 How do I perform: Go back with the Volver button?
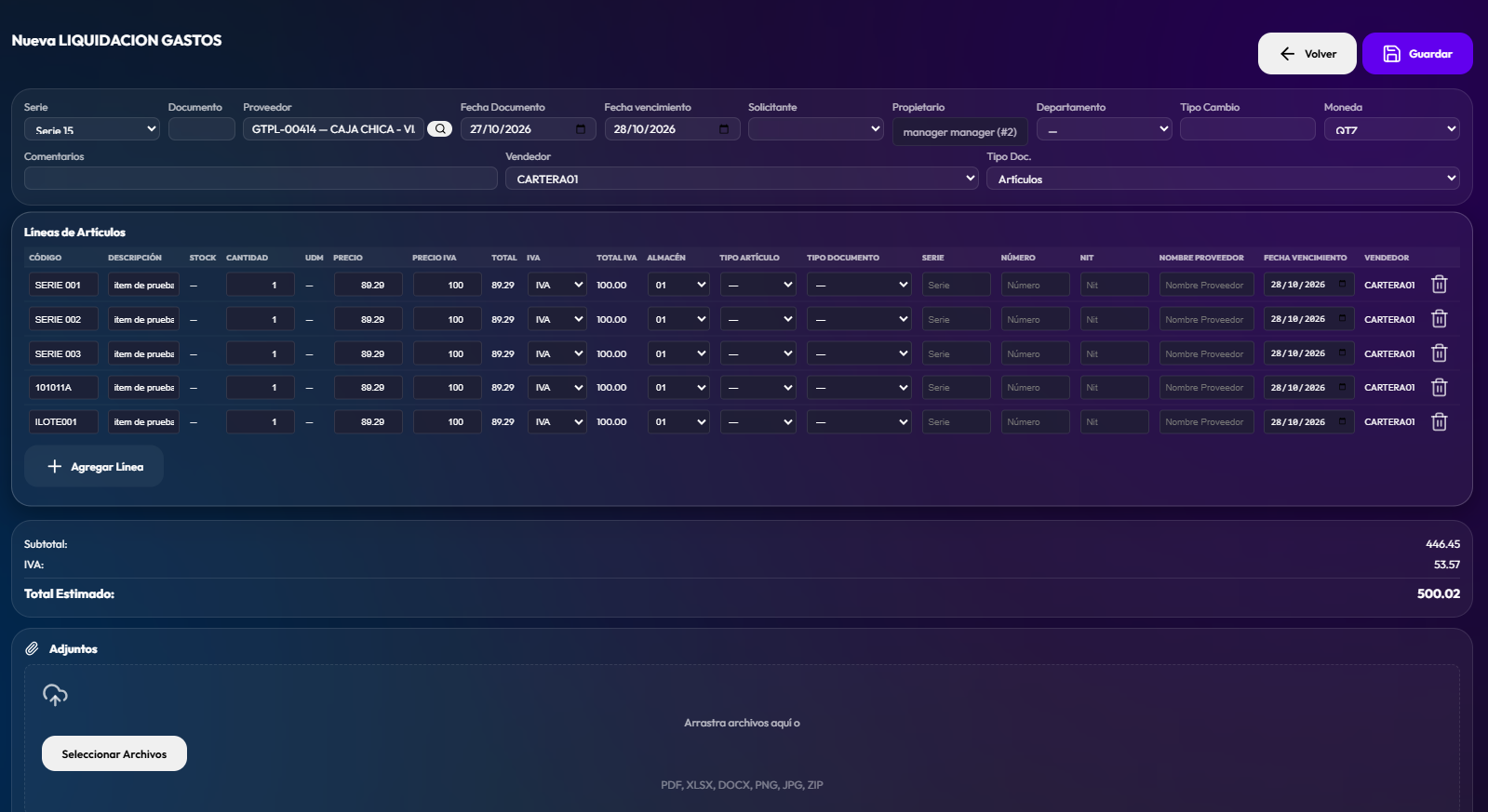click(x=1307, y=54)
